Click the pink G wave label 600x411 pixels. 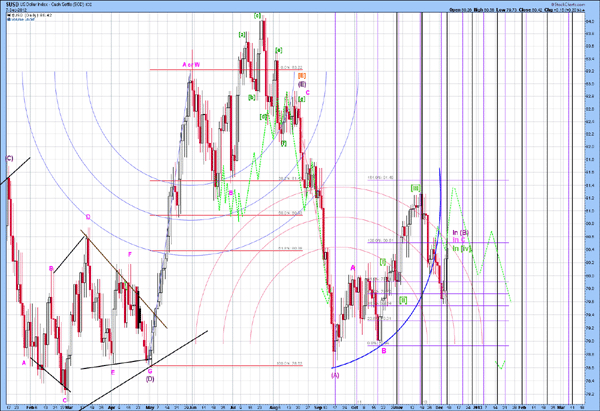150,371
